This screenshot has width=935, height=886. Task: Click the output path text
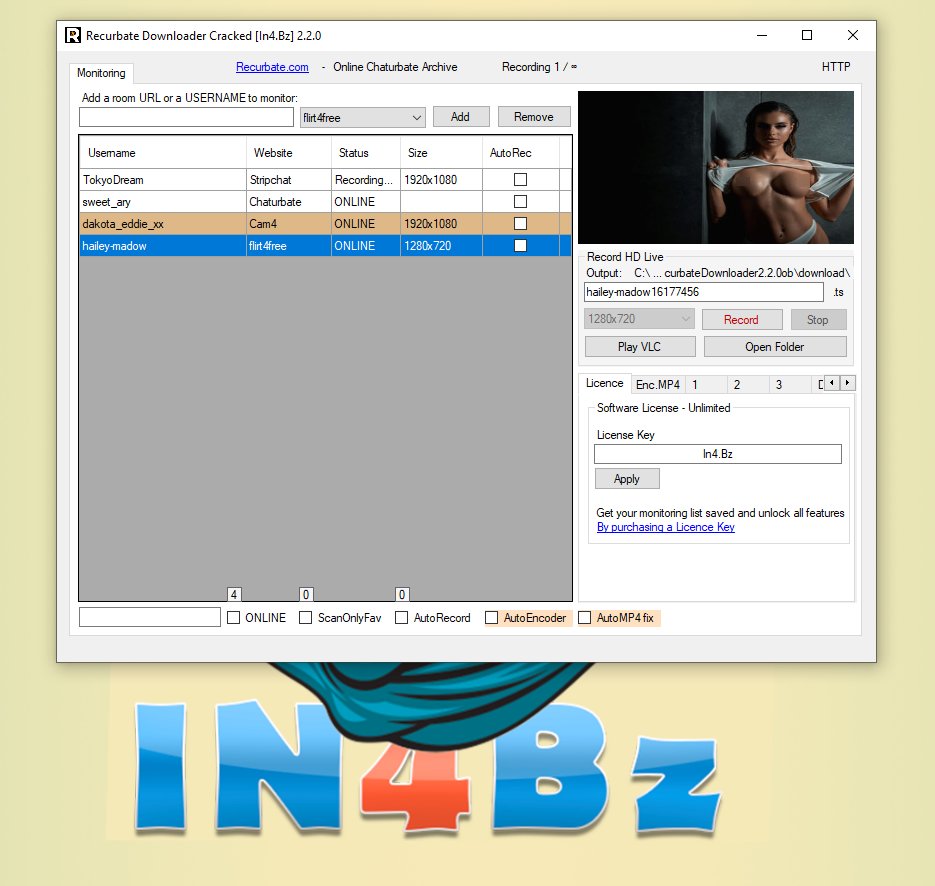coord(742,273)
